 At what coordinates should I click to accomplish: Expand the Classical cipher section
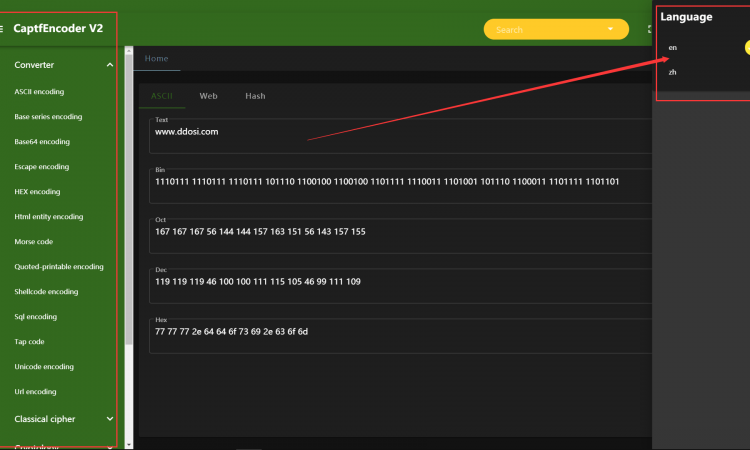click(x=110, y=419)
